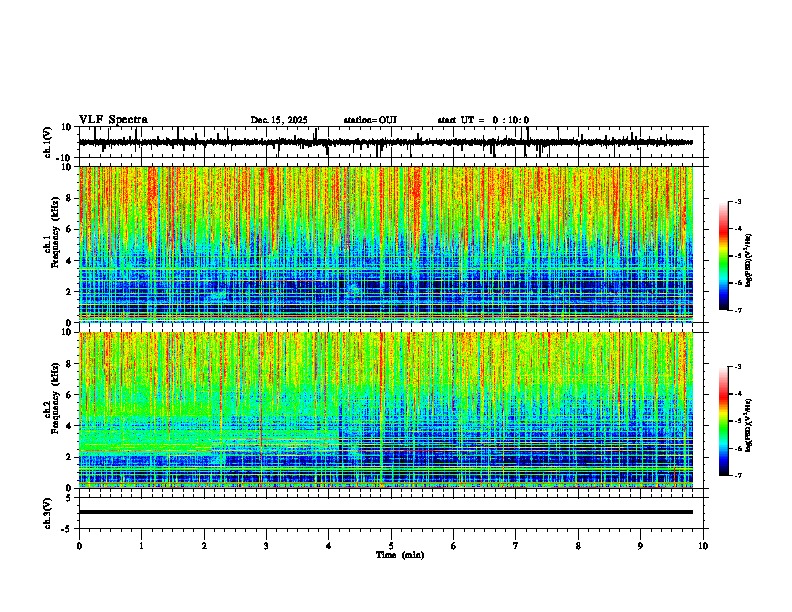The height and width of the screenshot is (612, 792).
Task: Click the "-3" label on ch.1 color bar
Action: pyautogui.click(x=737, y=201)
